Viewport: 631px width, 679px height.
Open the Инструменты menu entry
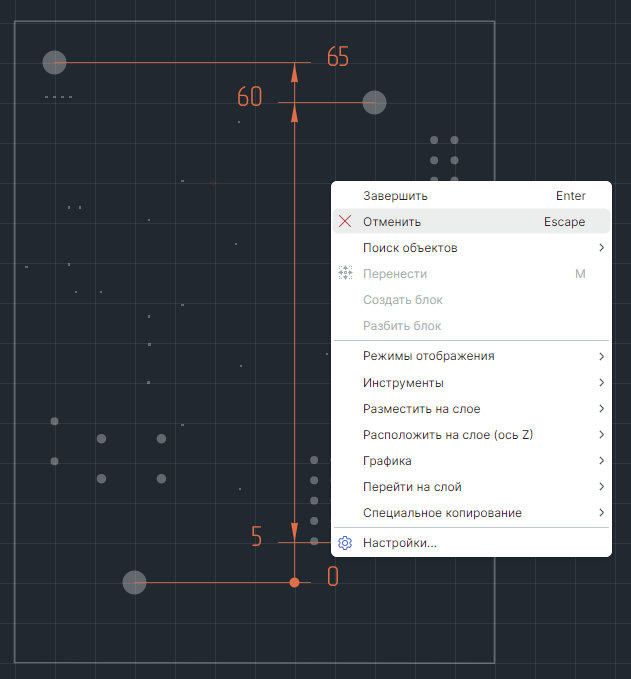[403, 383]
